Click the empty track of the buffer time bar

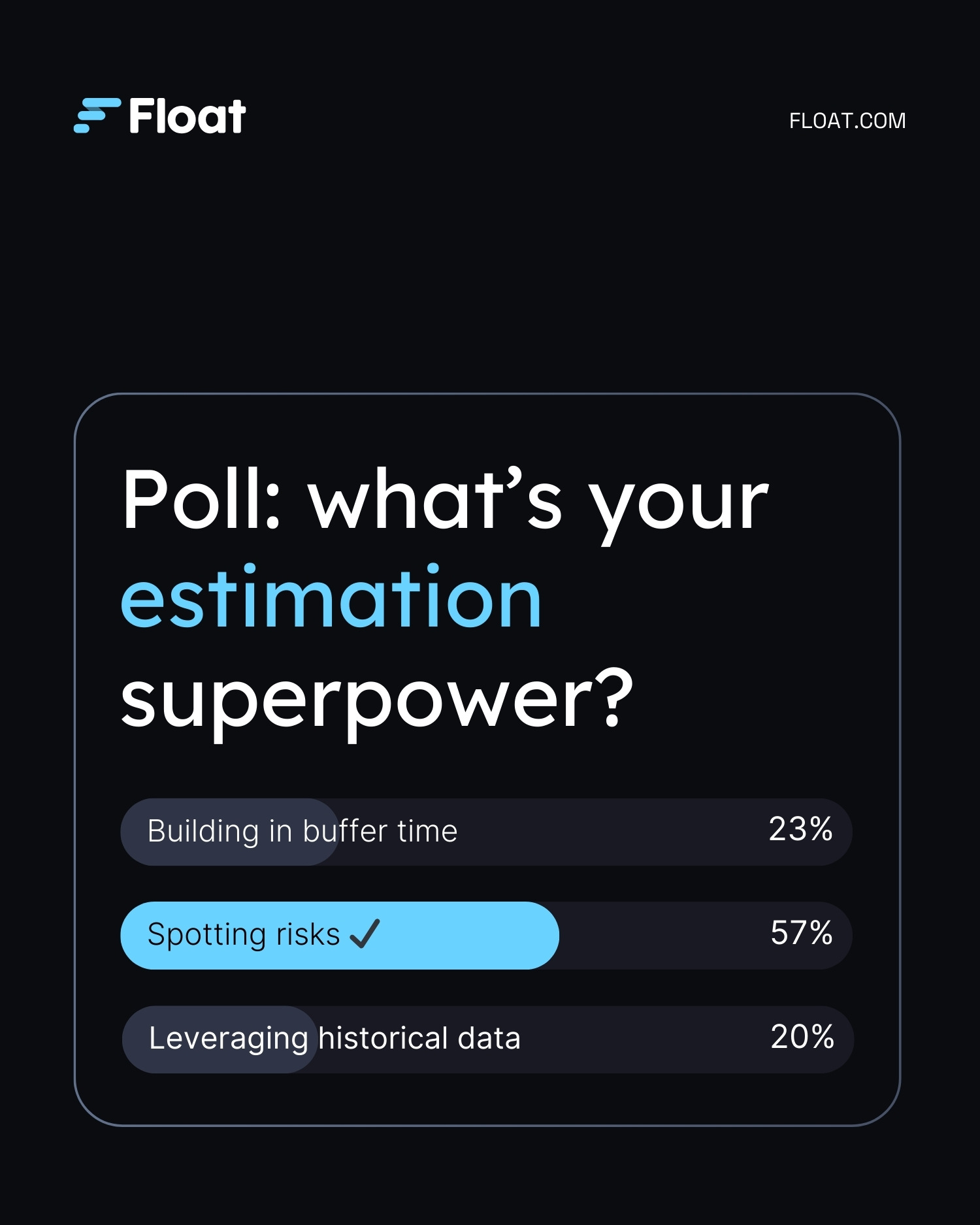tap(608, 832)
